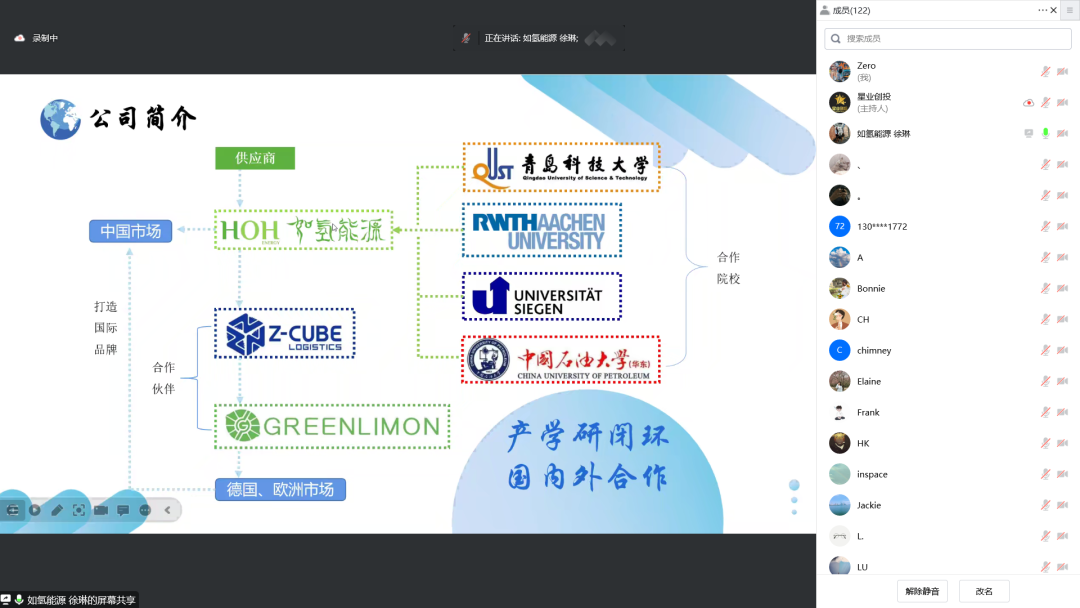Image resolution: width=1080 pixels, height=608 pixels.
Task: Click the magnifier icon in member search box
Action: pyautogui.click(x=835, y=39)
